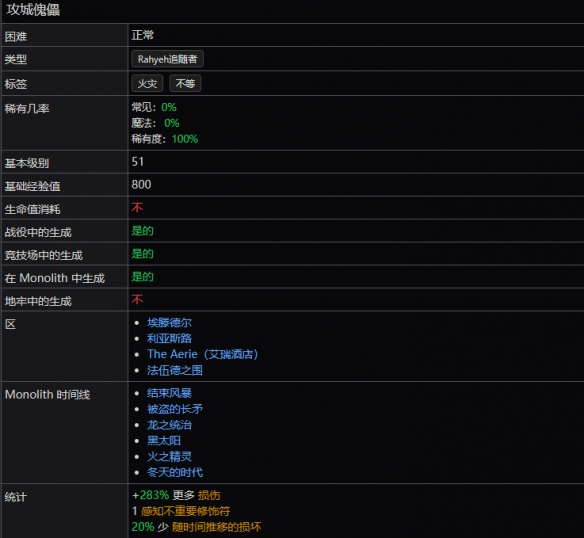Click 是的 beside 在 Monolith 中生成
The image size is (584, 538).
142,277
